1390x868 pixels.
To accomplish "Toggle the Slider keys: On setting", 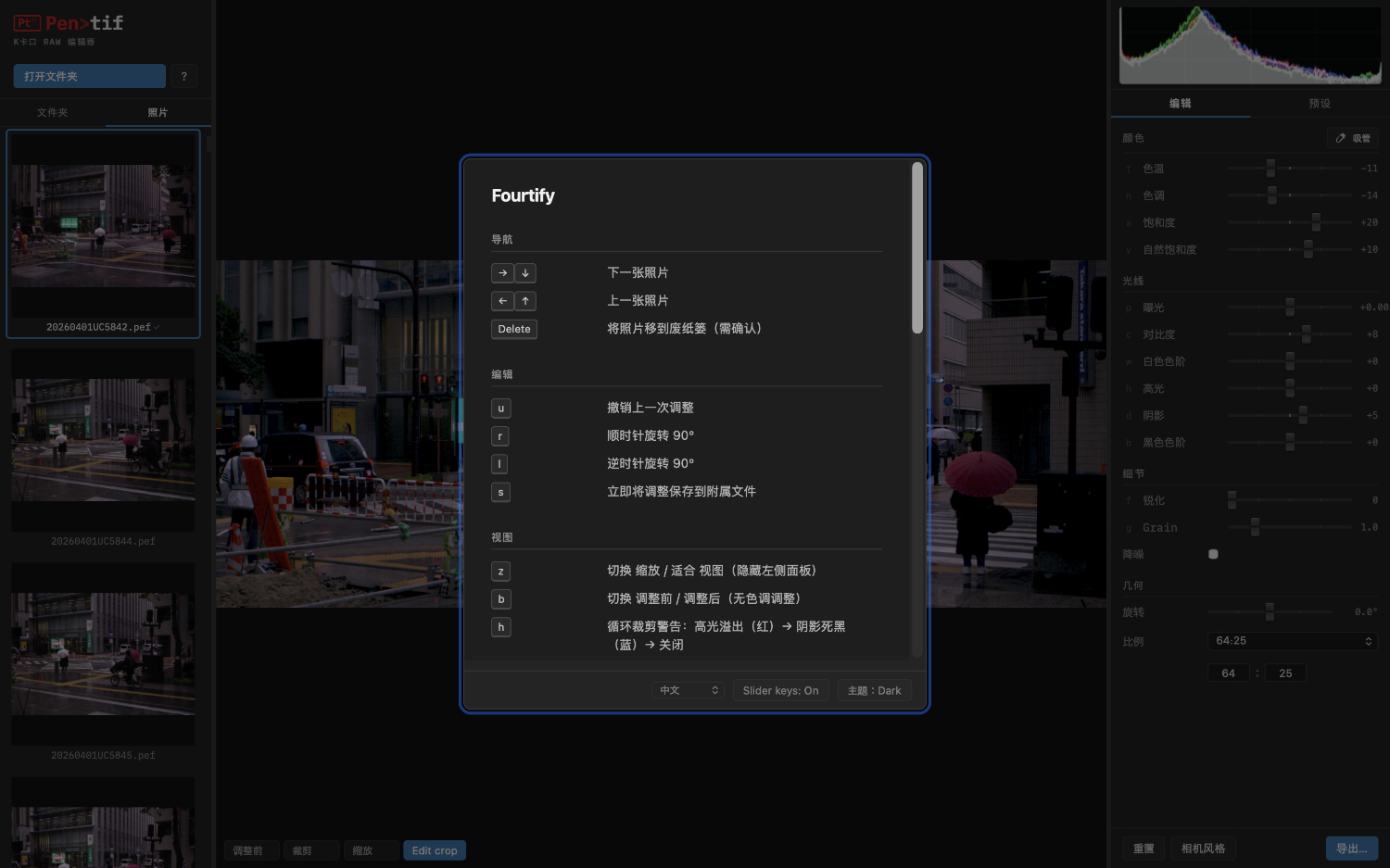I will 780,690.
